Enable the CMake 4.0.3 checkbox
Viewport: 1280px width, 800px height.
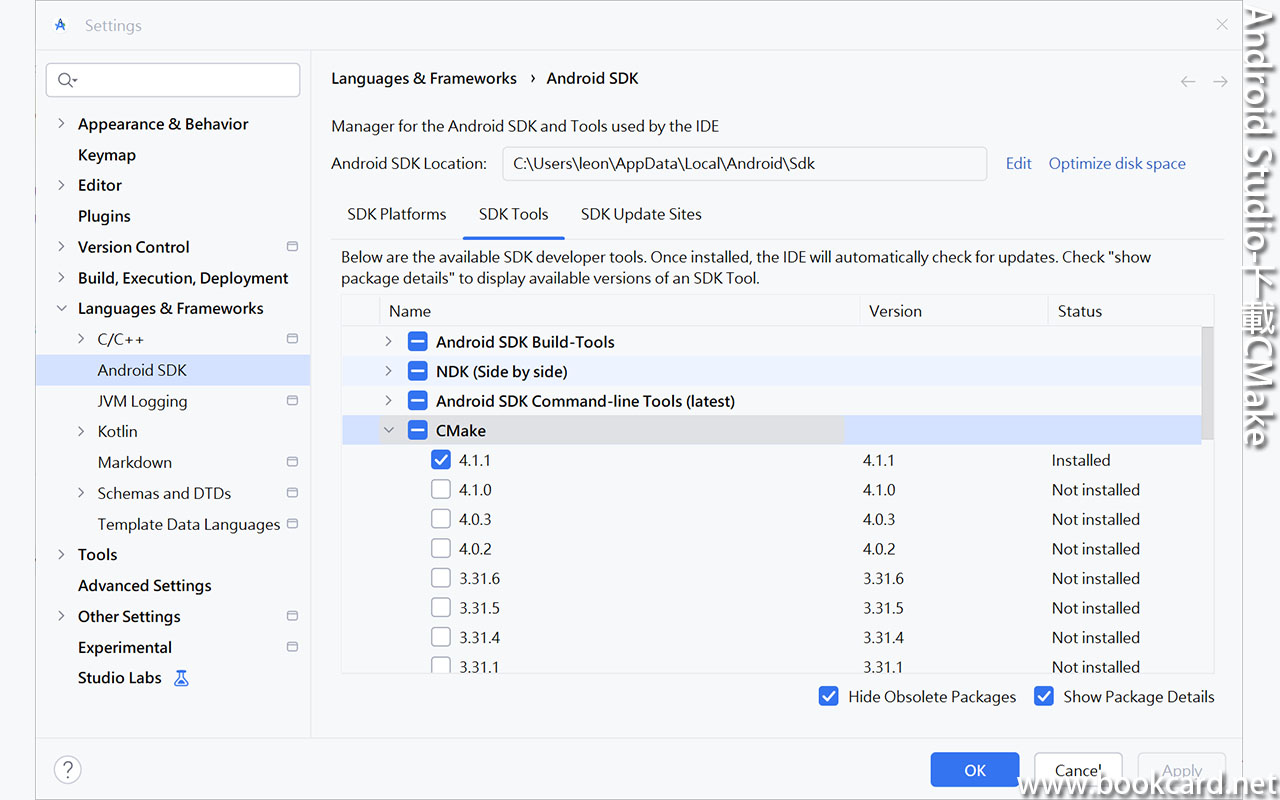point(441,519)
